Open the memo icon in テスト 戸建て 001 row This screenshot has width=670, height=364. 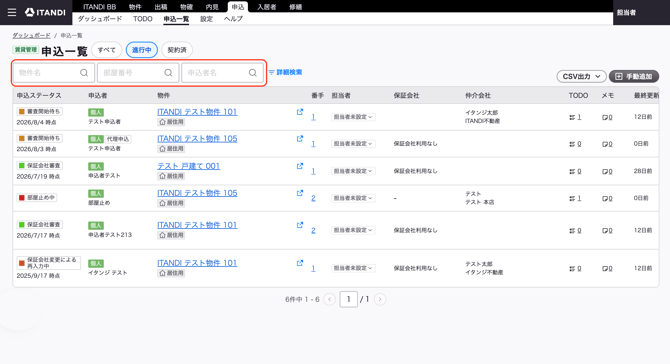click(605, 172)
